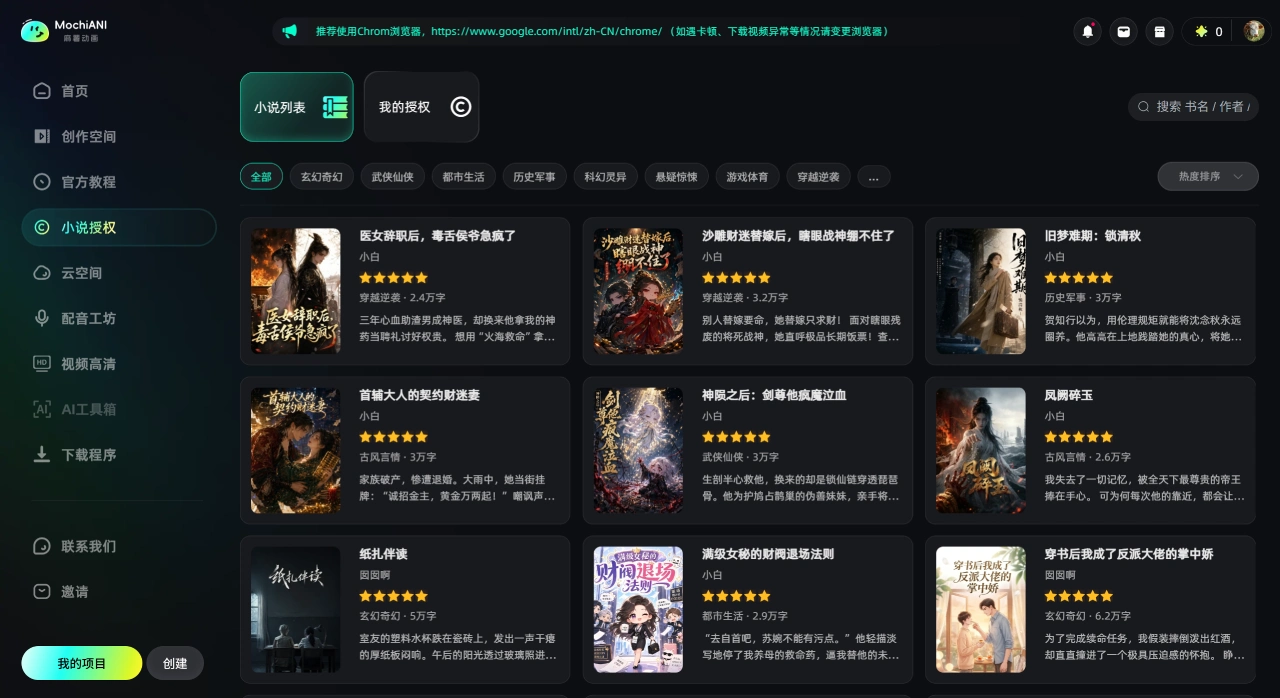Click the points coin icon
Viewport: 1280px width, 698px height.
pos(1201,32)
